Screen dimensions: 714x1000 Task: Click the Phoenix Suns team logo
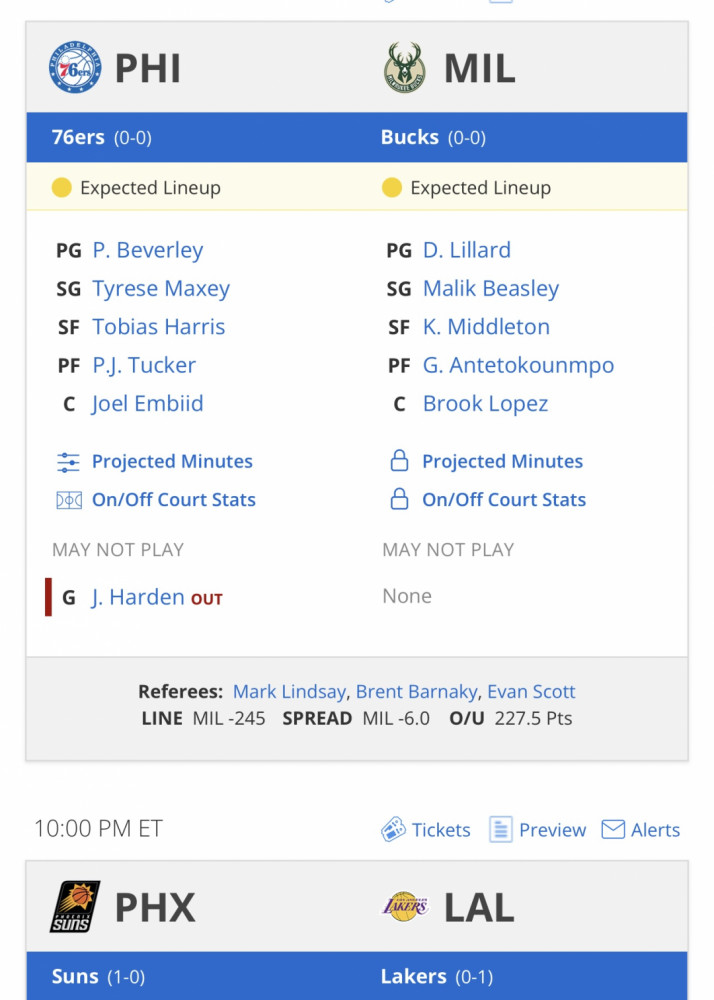[75, 906]
